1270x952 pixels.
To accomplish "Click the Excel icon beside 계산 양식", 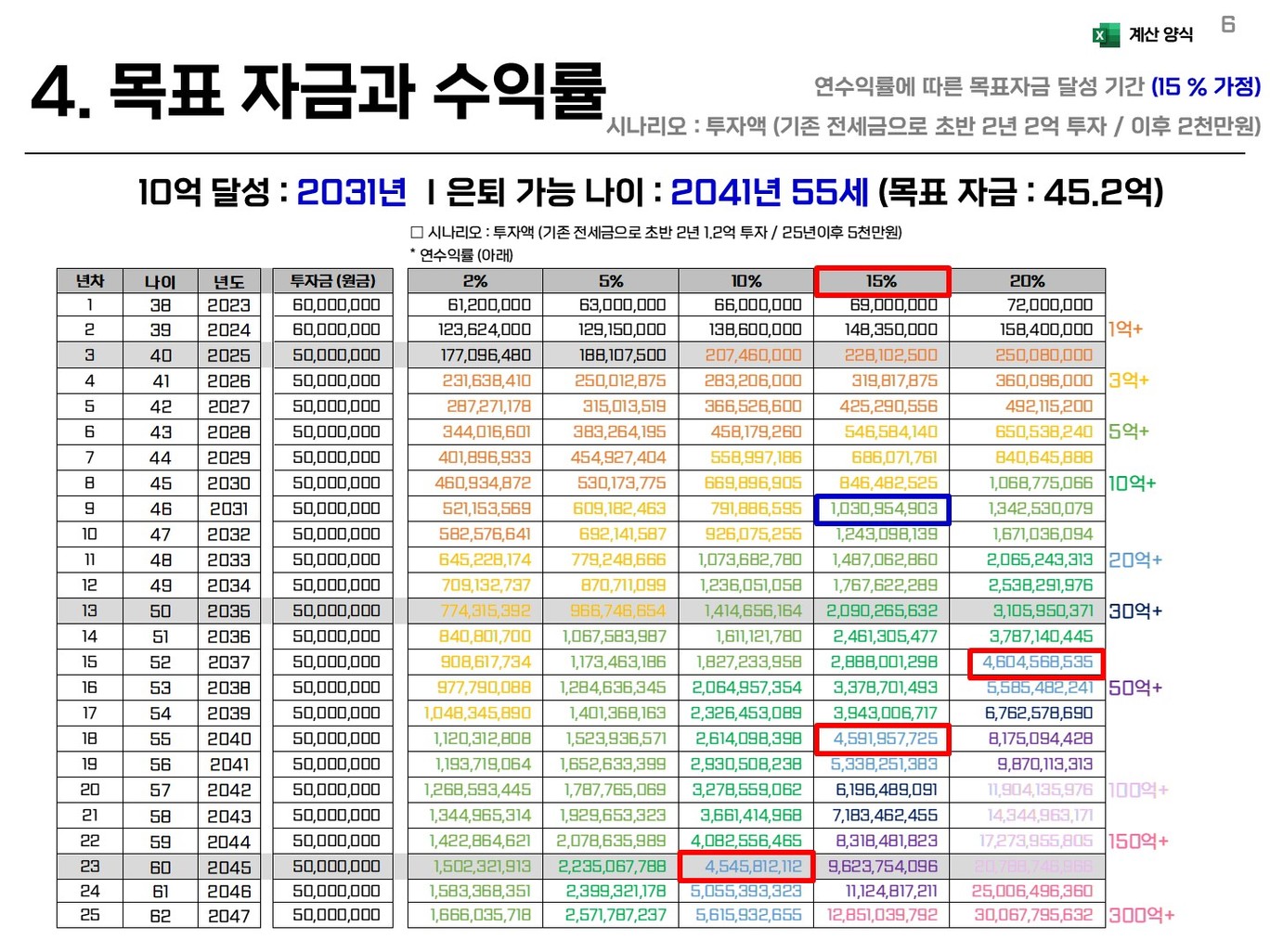I will coord(1105,35).
